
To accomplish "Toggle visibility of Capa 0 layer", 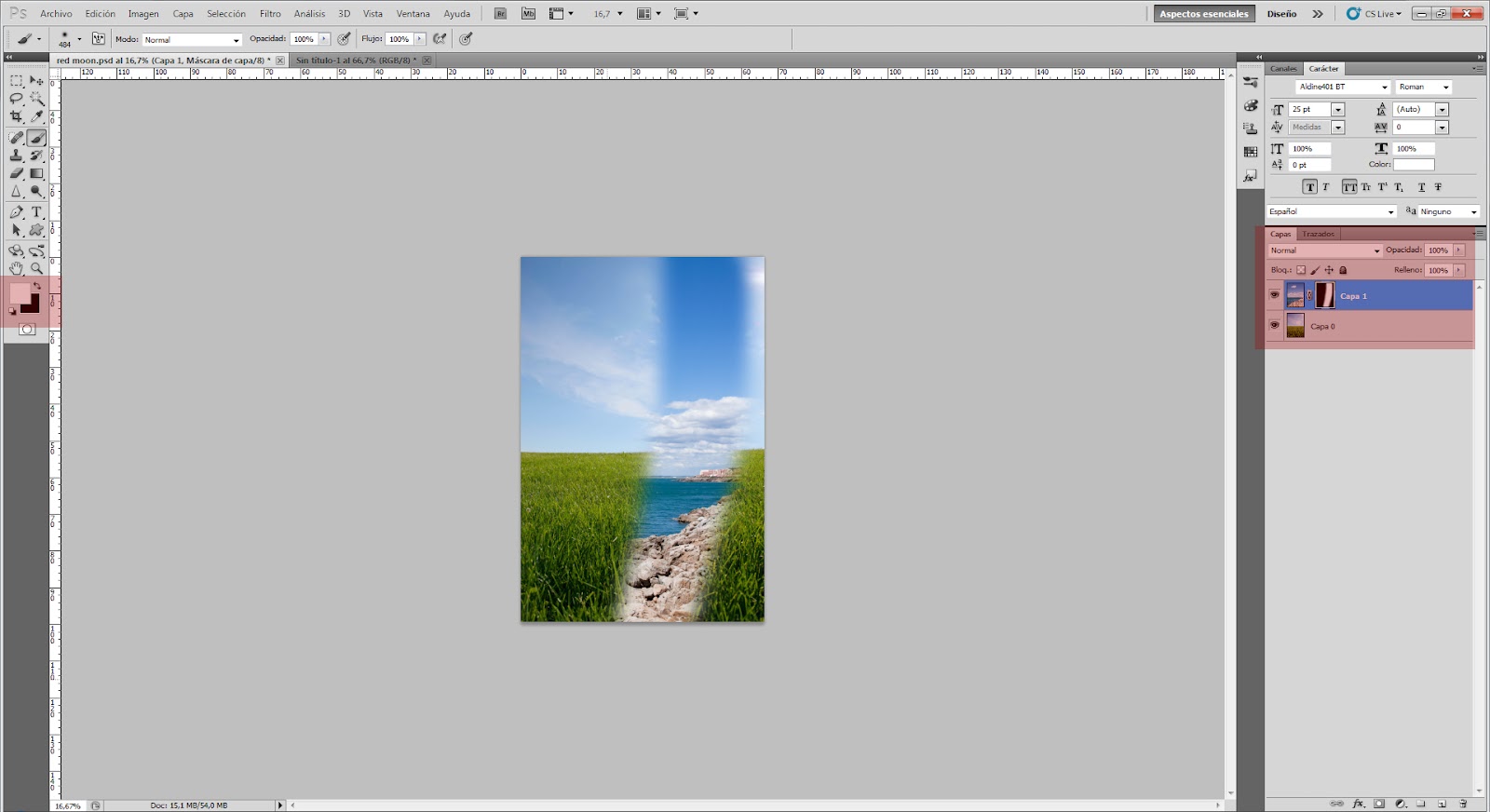I will (x=1274, y=326).
